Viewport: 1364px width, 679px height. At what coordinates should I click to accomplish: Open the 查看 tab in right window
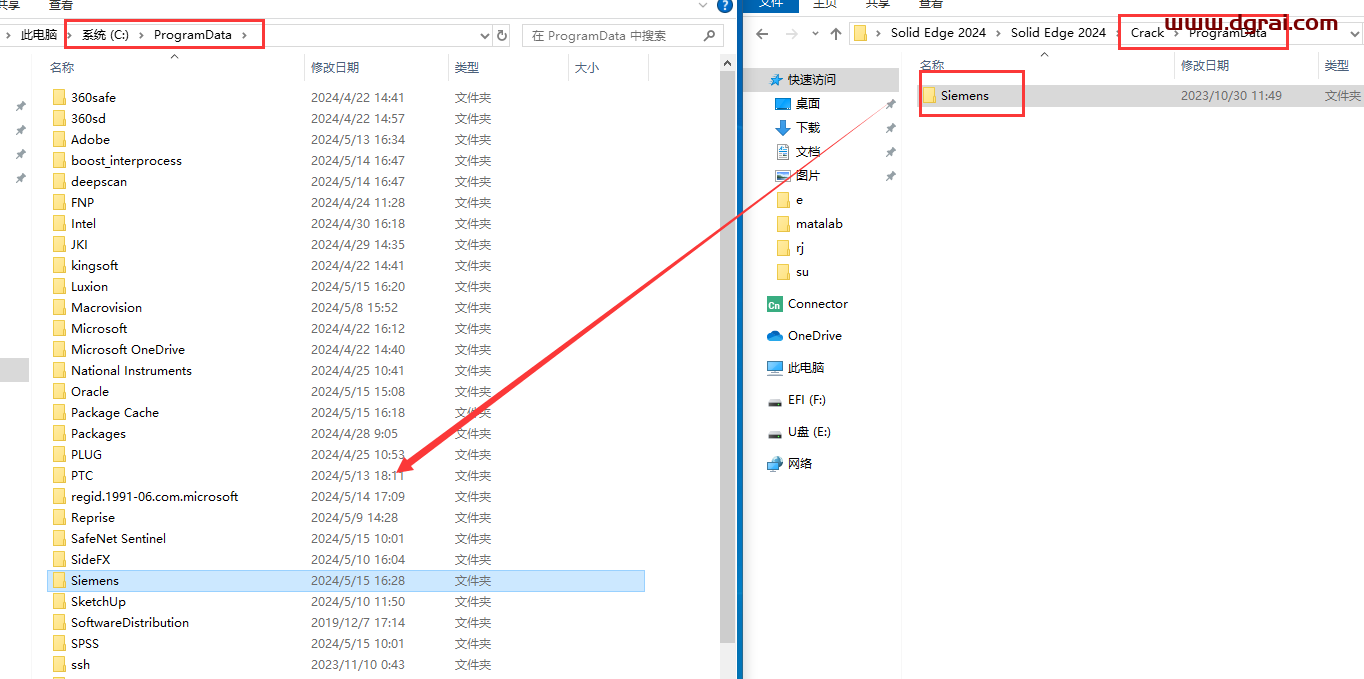click(x=931, y=4)
